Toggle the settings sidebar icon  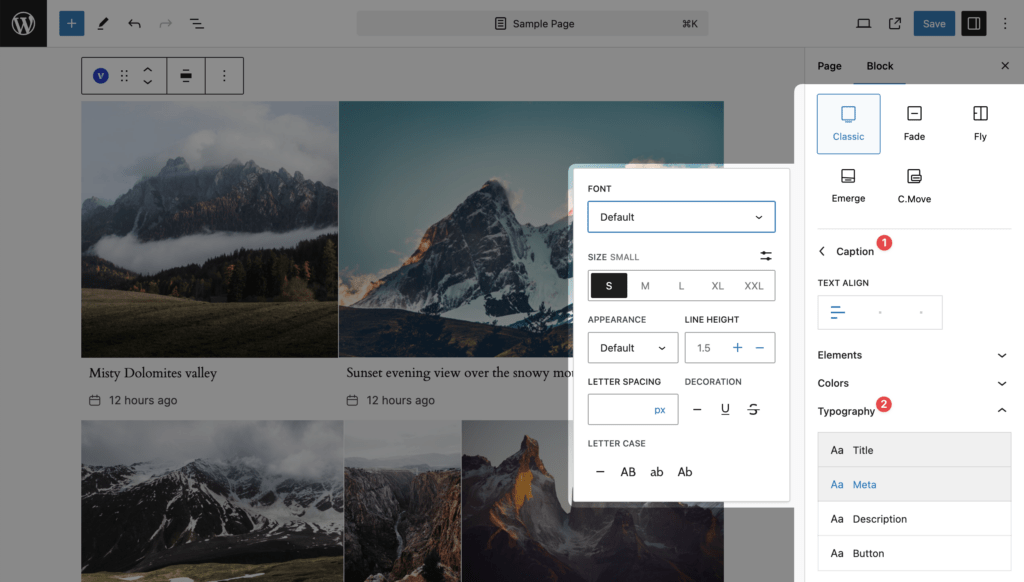pos(974,24)
